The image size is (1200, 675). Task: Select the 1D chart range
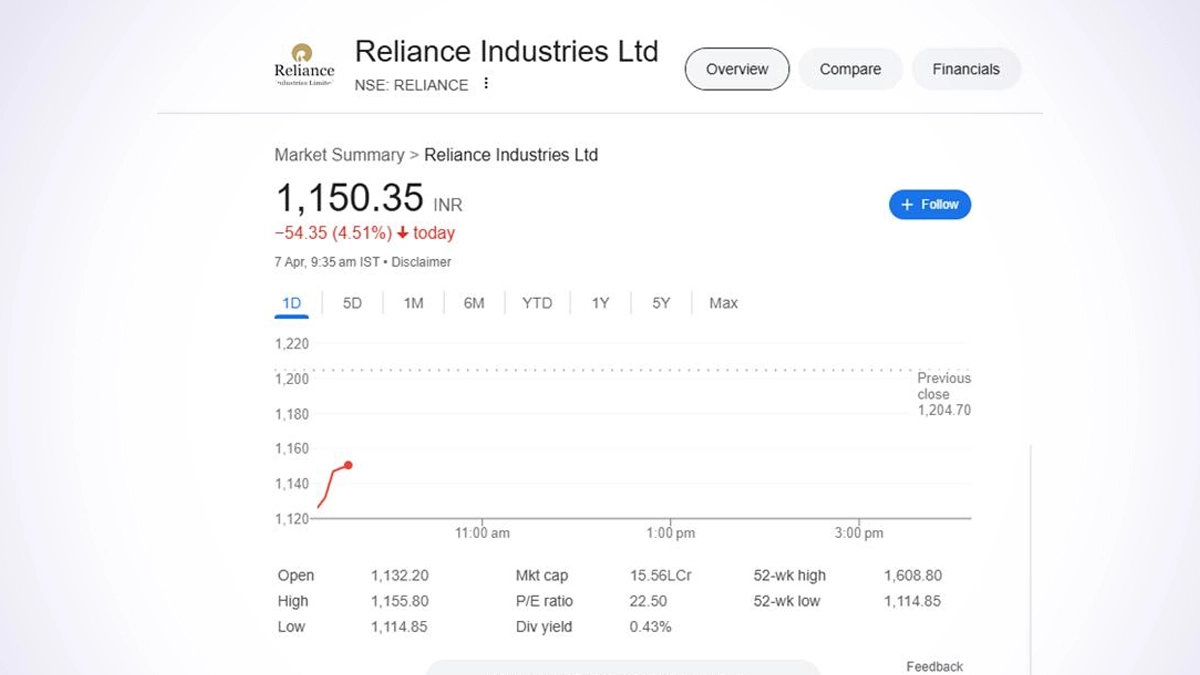(291, 303)
